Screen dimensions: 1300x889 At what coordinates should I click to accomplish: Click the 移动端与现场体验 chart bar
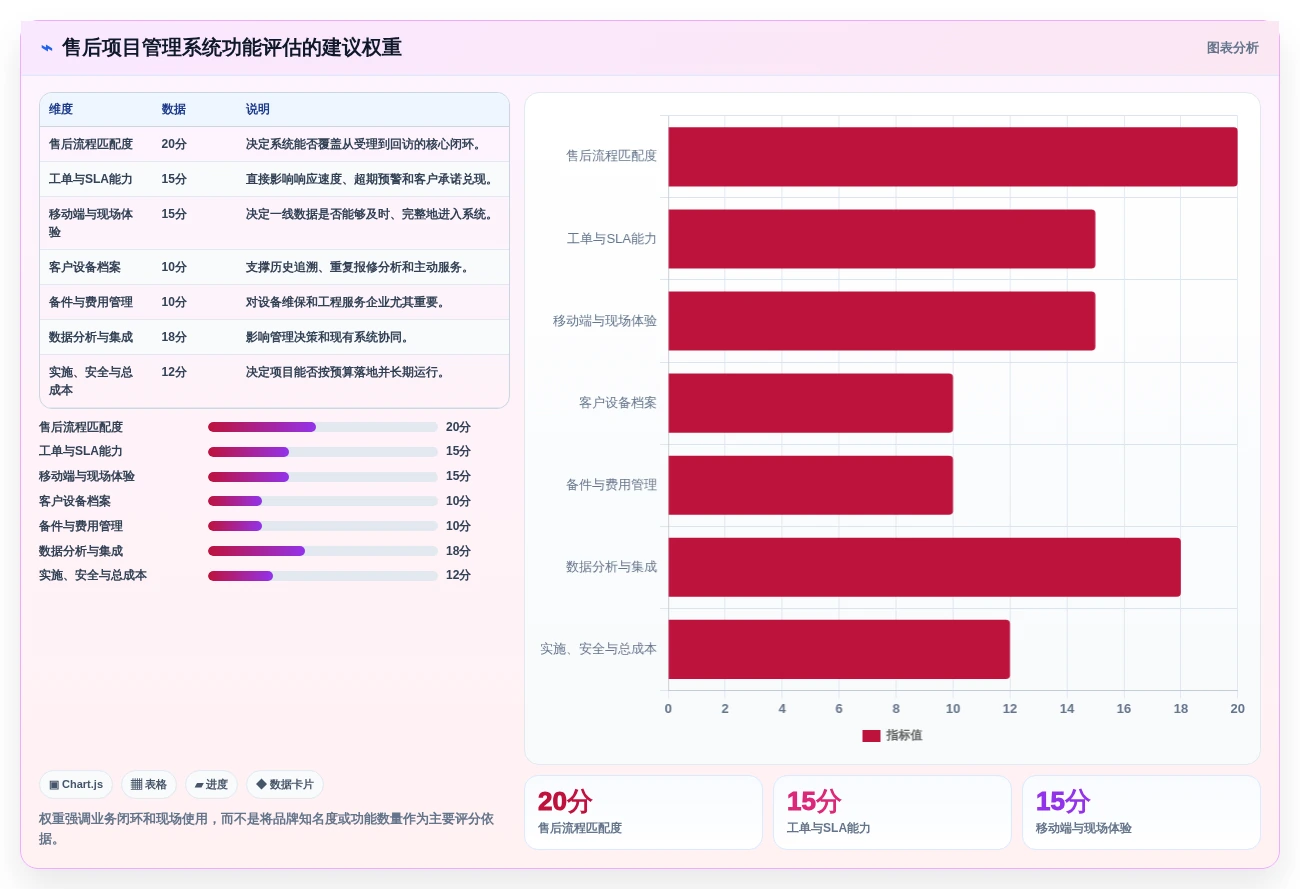pos(882,321)
